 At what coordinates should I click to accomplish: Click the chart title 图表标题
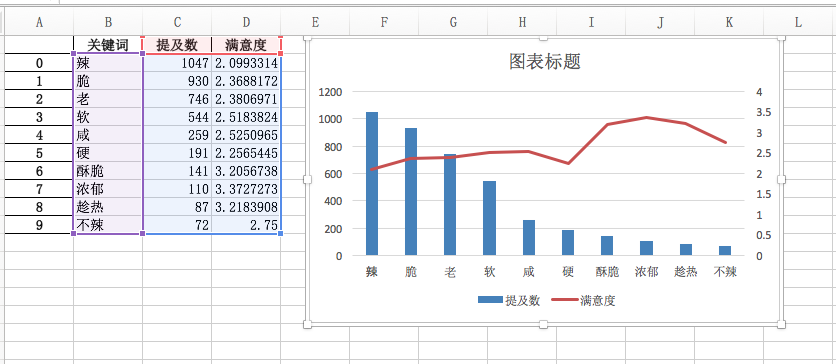[544, 62]
